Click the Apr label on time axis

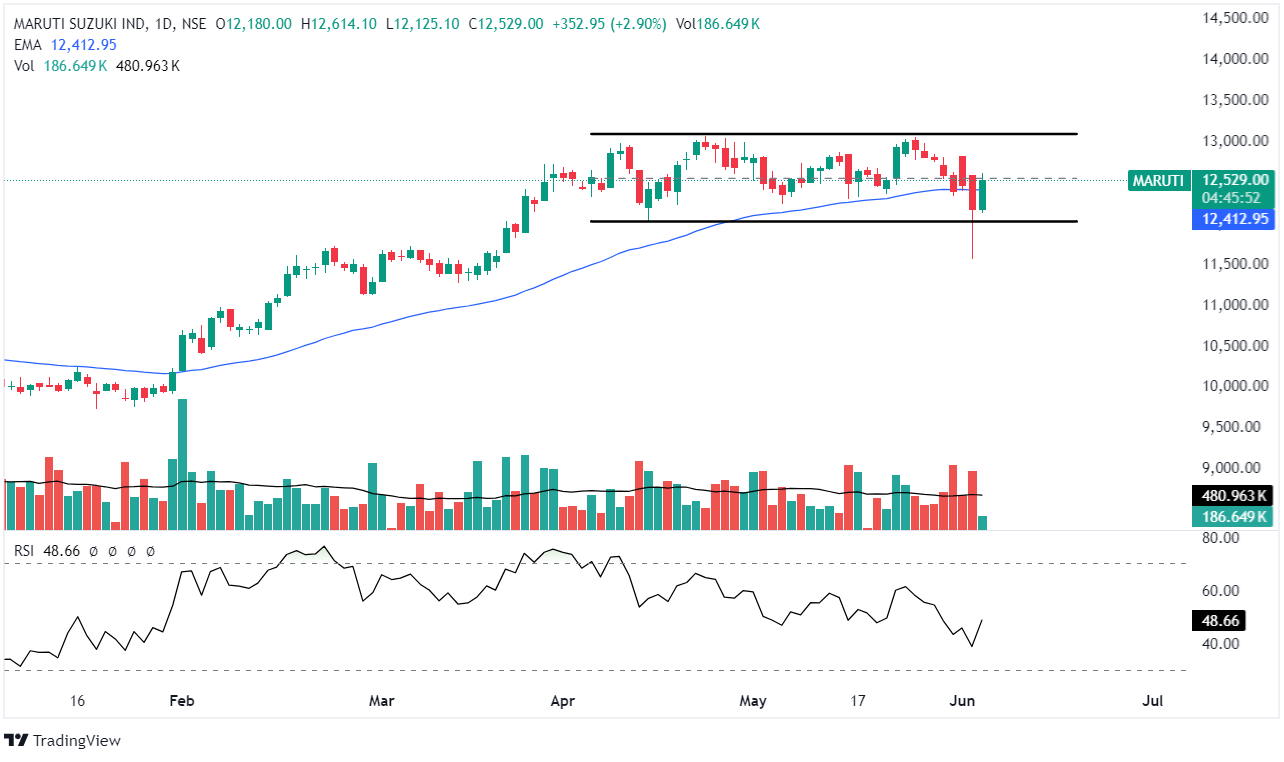click(561, 701)
